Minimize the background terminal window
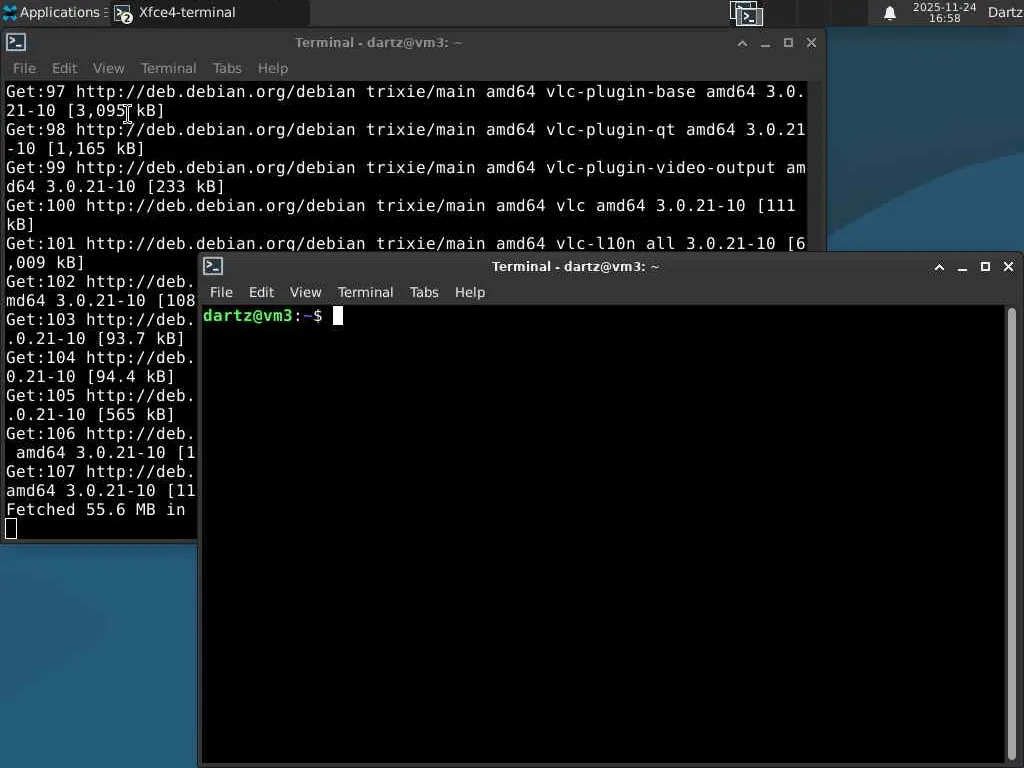The width and height of the screenshot is (1024, 768). [765, 42]
